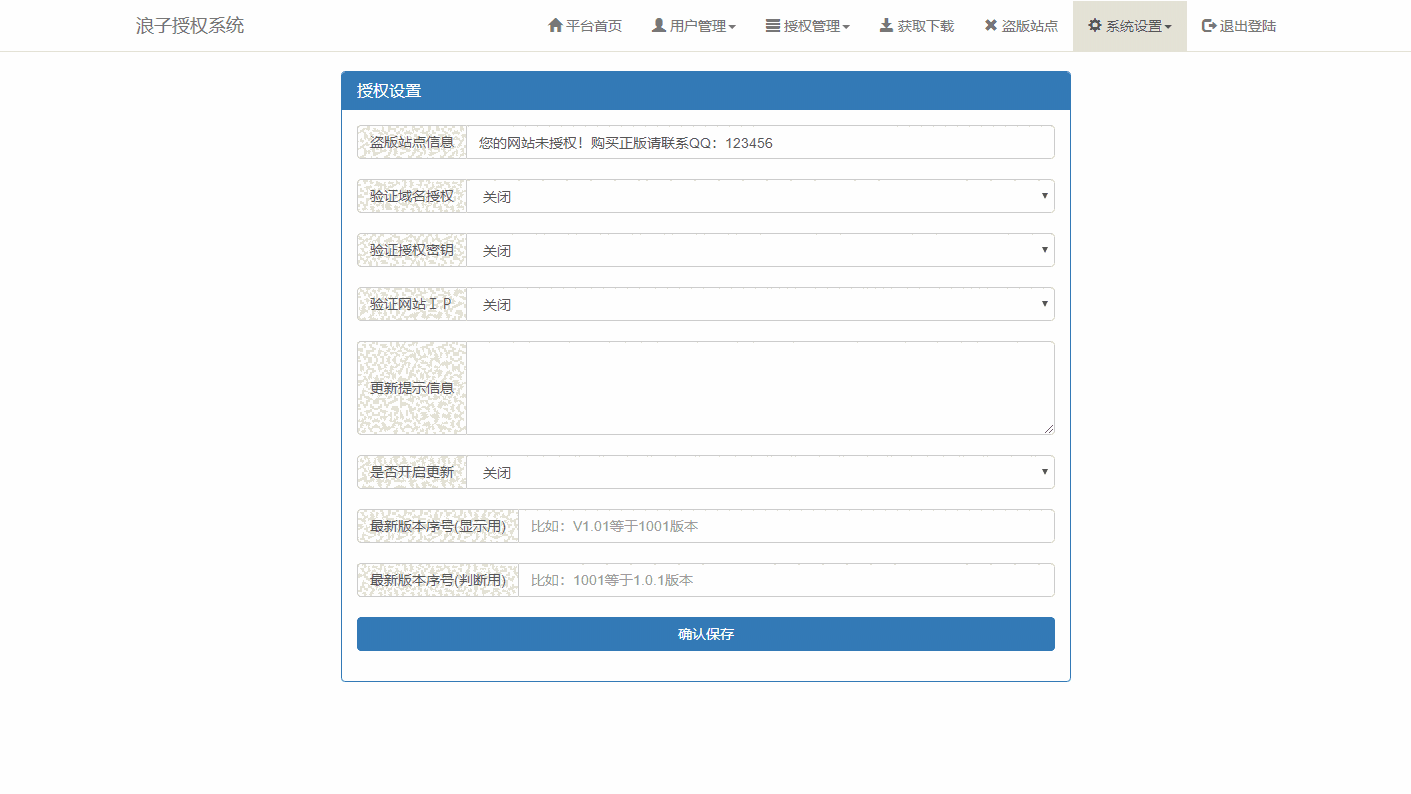1411x794 pixels.
Task: Expand the 验证网站ＩＰ dropdown
Action: point(761,304)
